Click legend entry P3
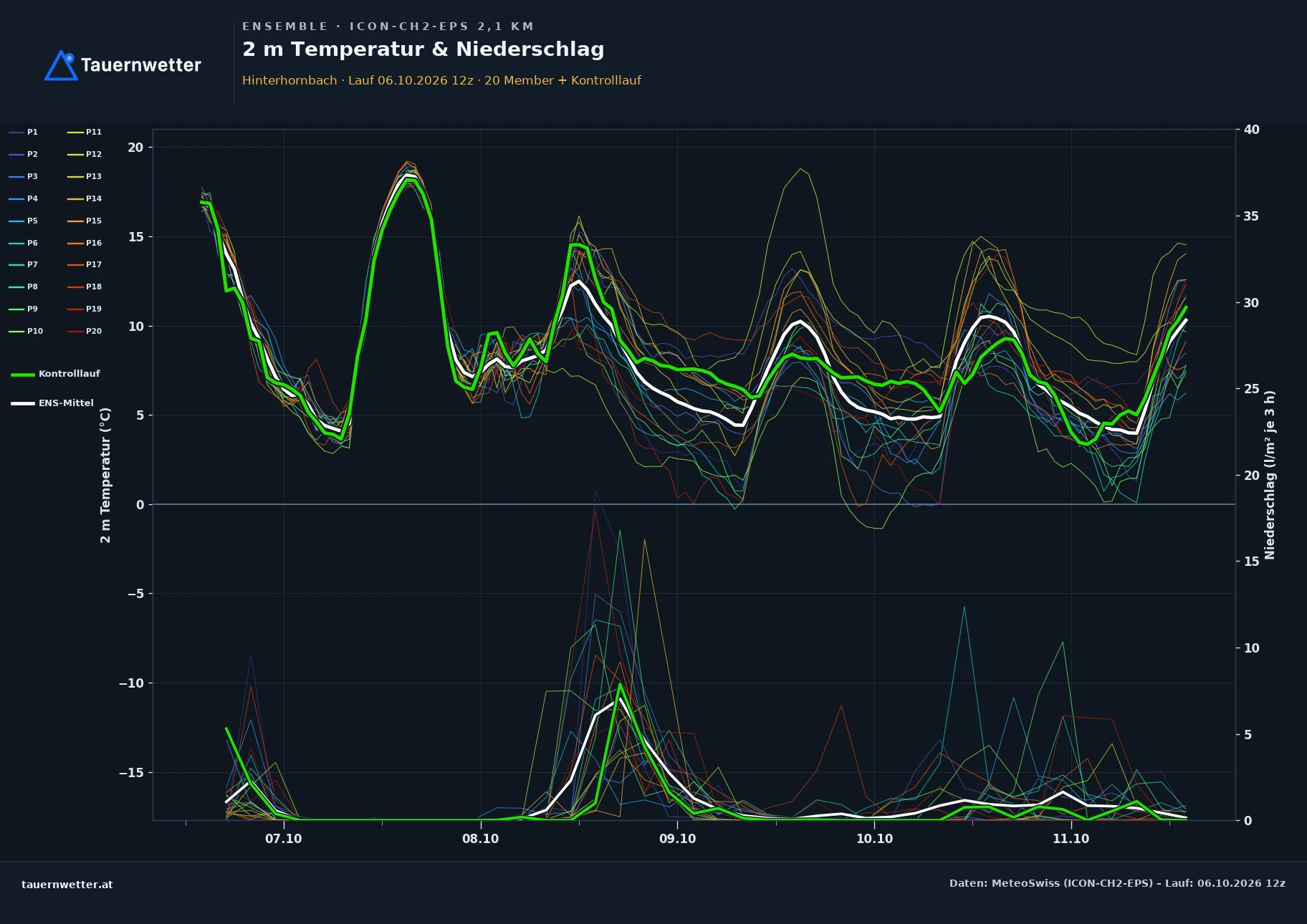The width and height of the screenshot is (1307, 924). [24, 176]
